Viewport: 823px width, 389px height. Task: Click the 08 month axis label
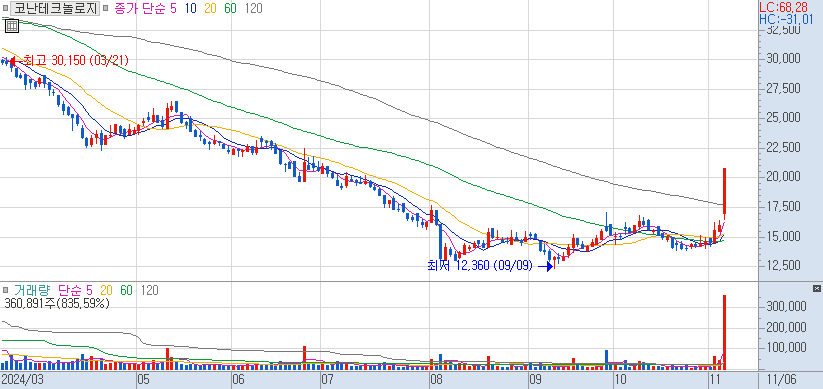[436, 379]
